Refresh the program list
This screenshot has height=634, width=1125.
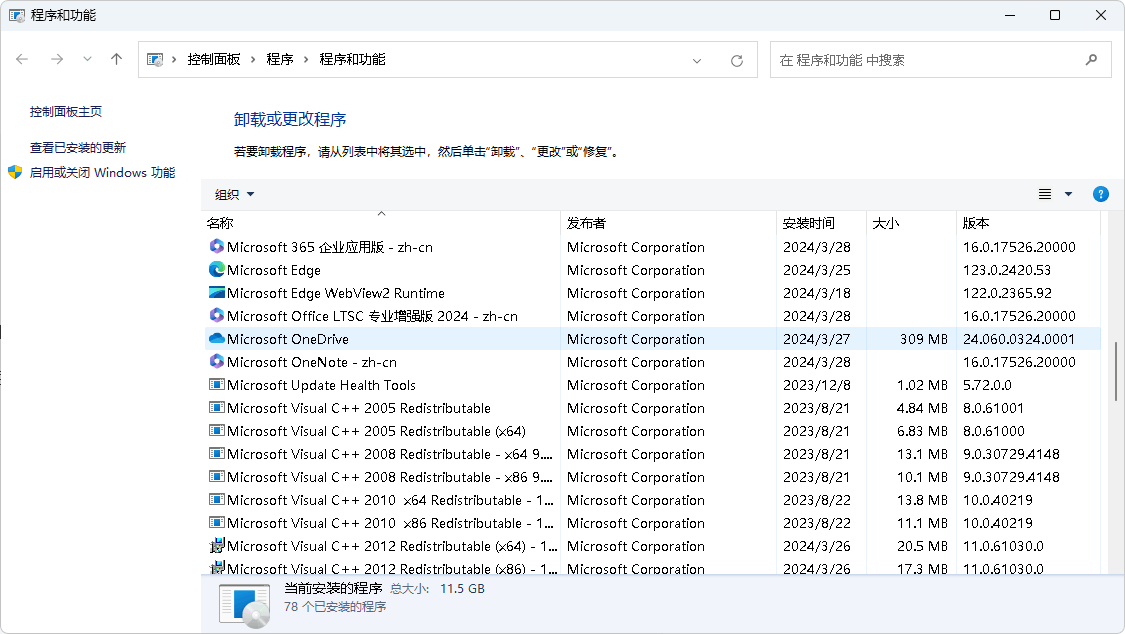click(737, 61)
